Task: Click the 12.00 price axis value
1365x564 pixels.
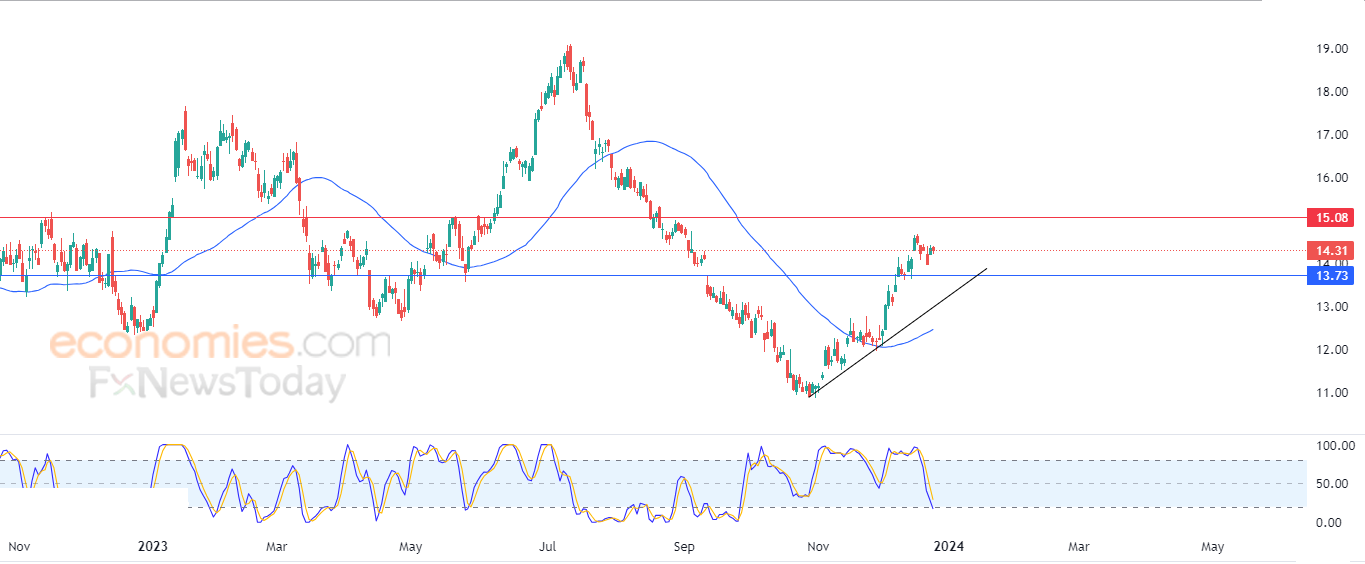Action: [1330, 350]
